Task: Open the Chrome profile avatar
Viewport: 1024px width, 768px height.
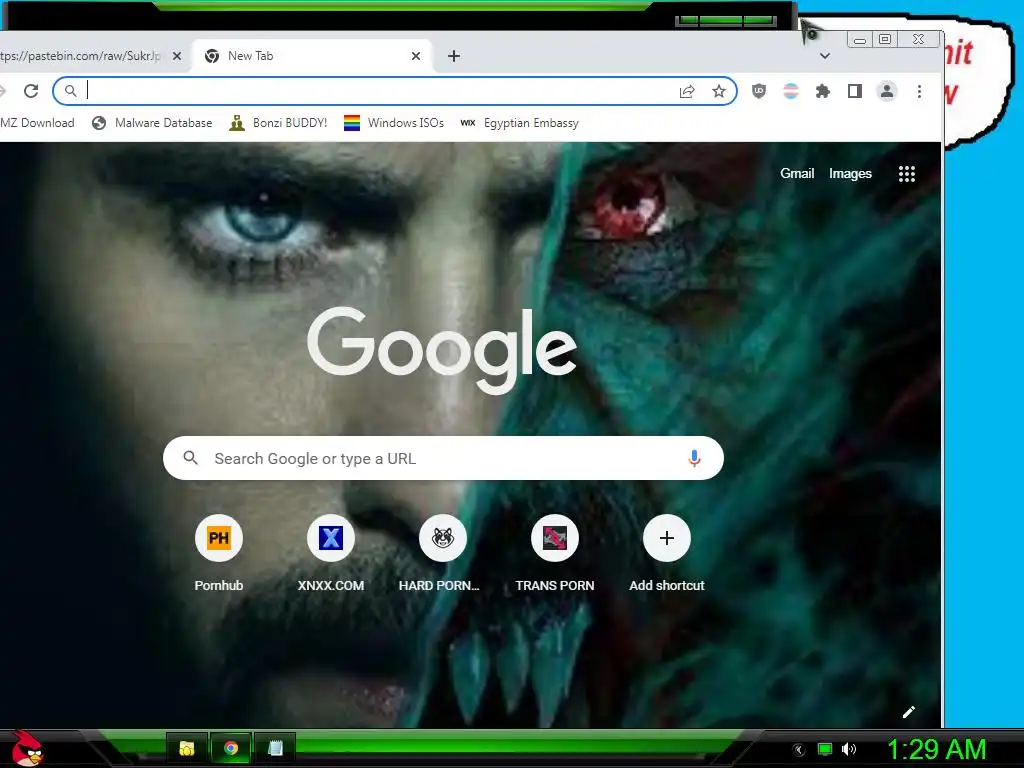Action: coord(887,91)
